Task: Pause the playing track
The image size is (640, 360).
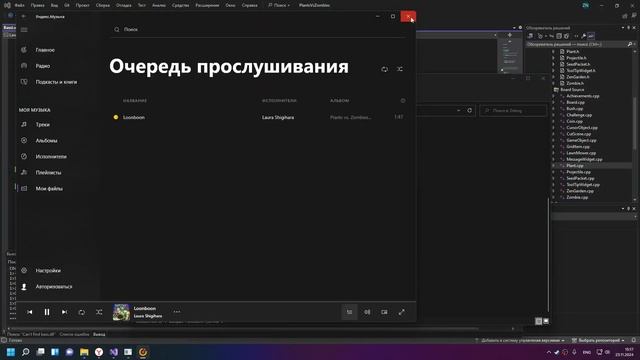Action: point(47,312)
